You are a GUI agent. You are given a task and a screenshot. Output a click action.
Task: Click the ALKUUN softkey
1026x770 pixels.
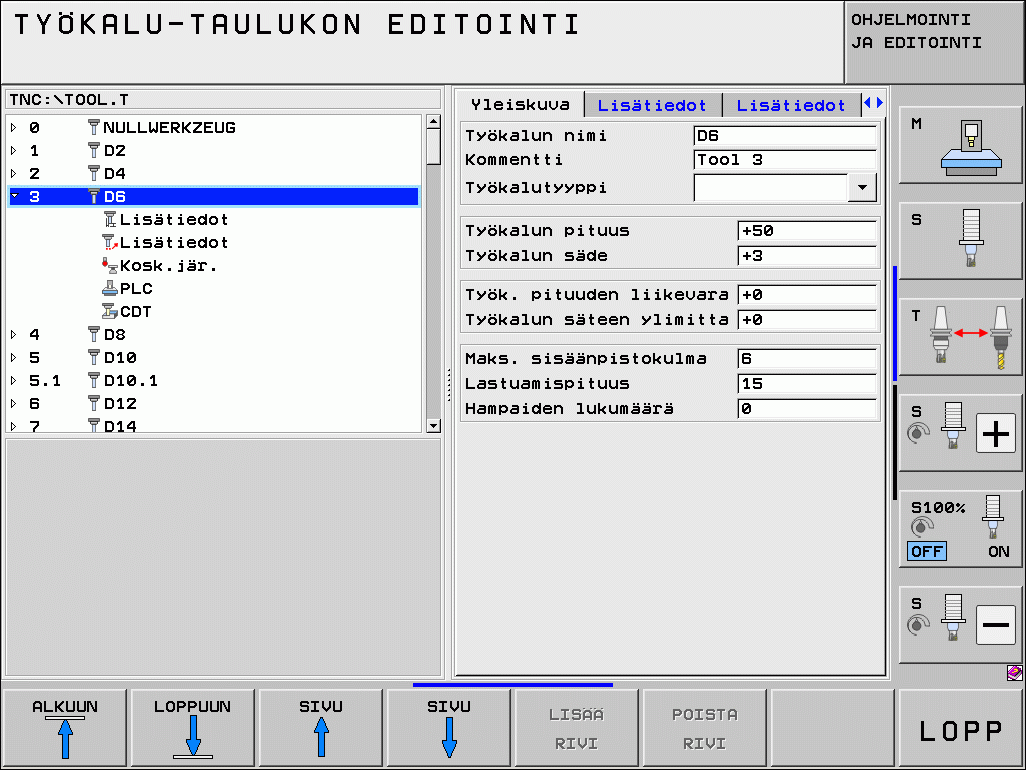[64, 727]
